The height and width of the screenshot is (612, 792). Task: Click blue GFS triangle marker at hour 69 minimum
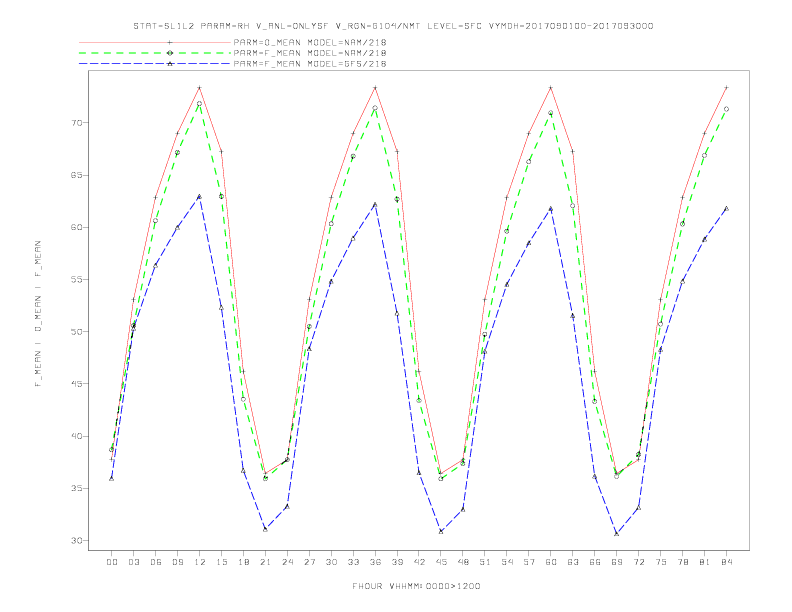coord(617,534)
